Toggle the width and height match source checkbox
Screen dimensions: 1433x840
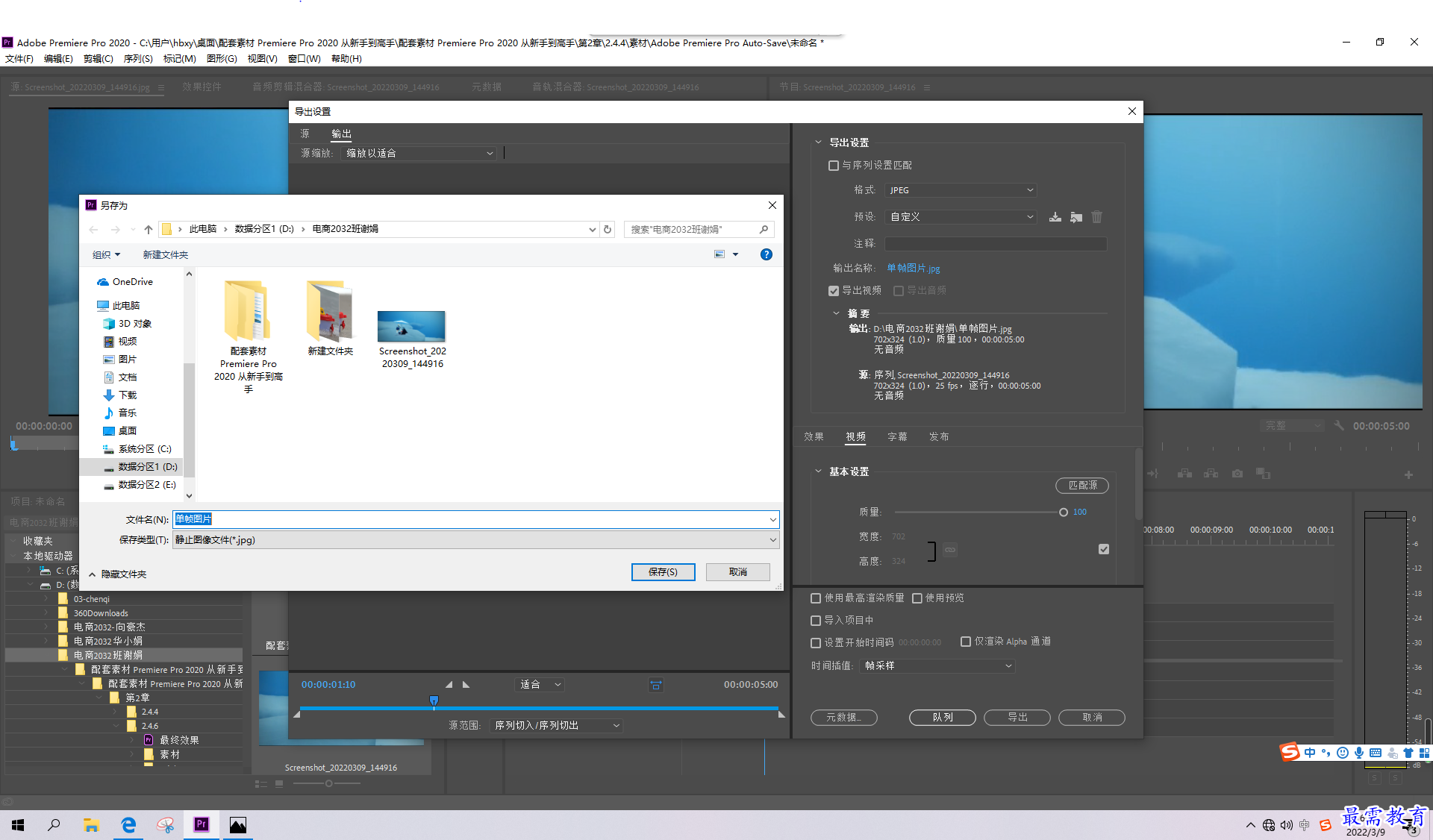point(1104,549)
